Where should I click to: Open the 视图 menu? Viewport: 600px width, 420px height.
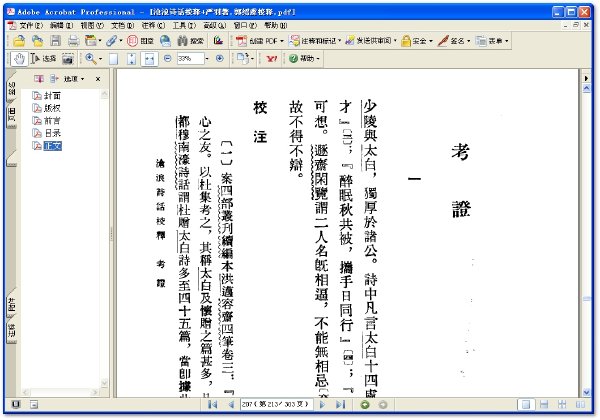92,25
